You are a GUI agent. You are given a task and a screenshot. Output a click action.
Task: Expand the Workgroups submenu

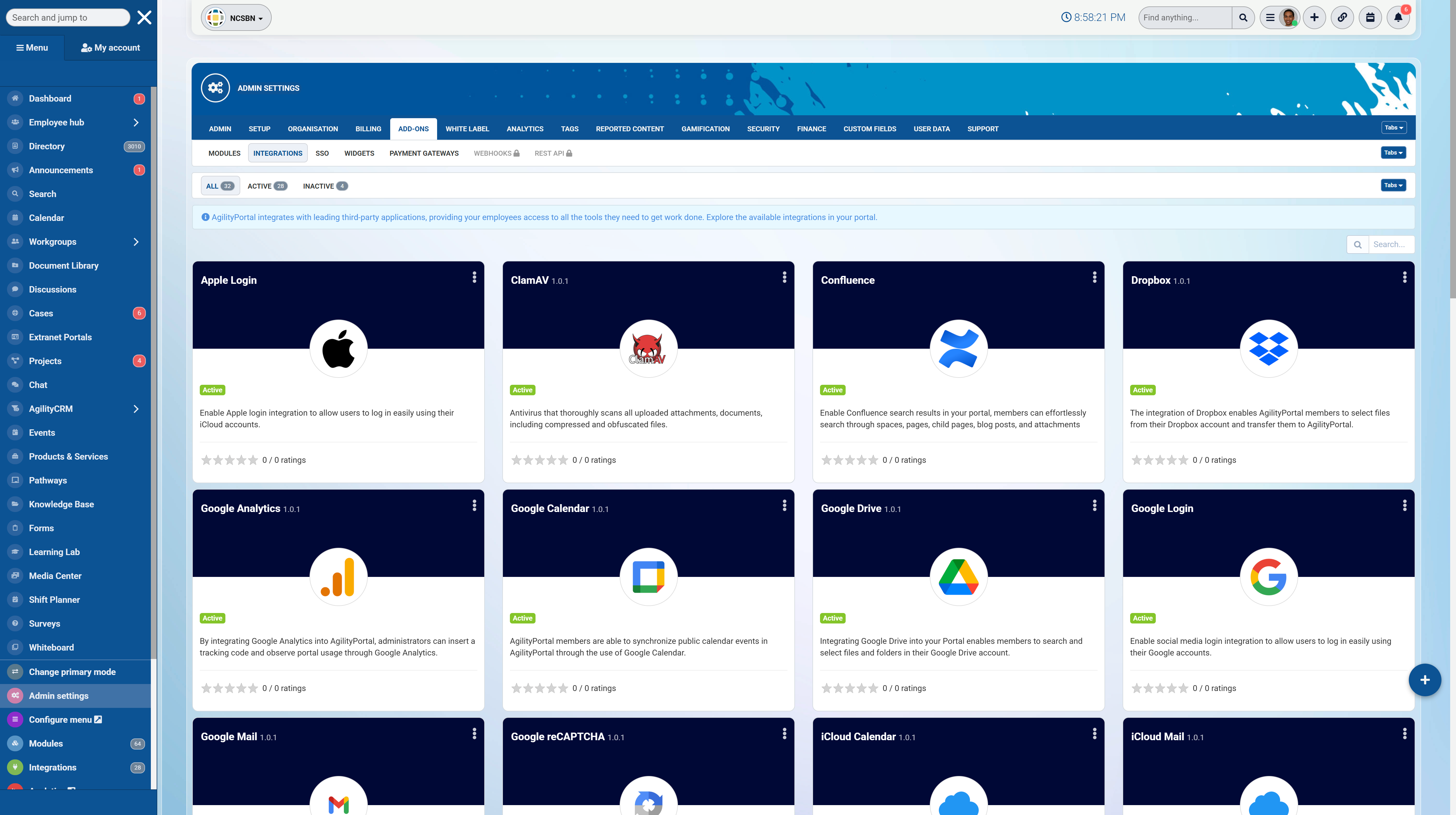pos(136,242)
